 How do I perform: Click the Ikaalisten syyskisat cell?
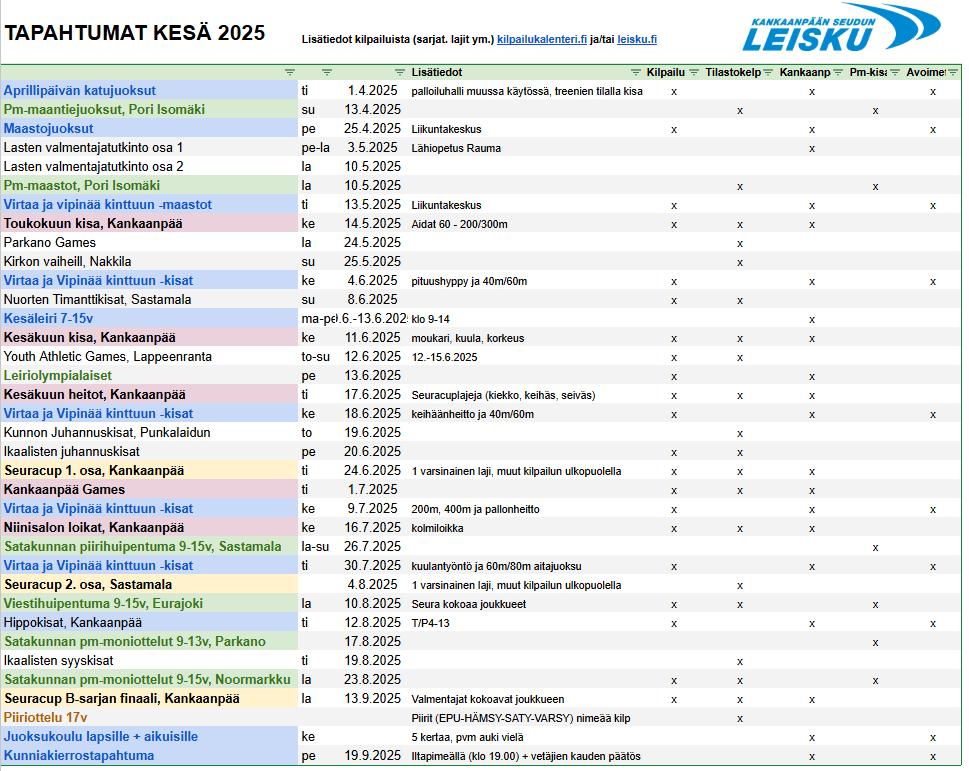(150, 660)
